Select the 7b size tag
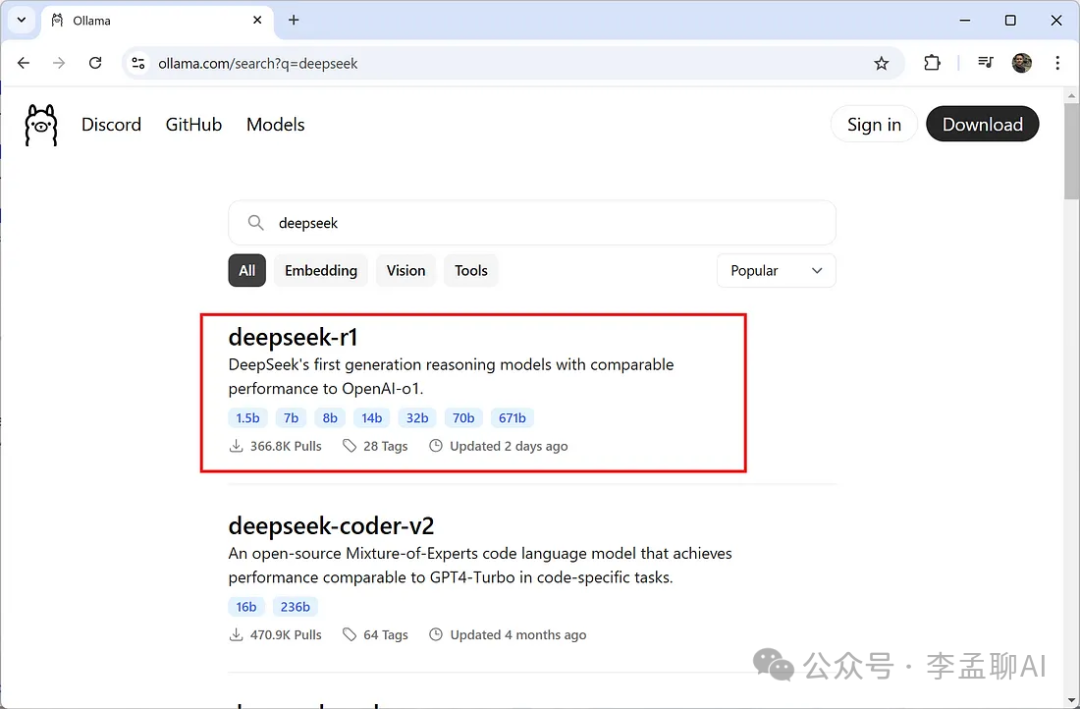Viewport: 1080px width, 709px height. [291, 418]
